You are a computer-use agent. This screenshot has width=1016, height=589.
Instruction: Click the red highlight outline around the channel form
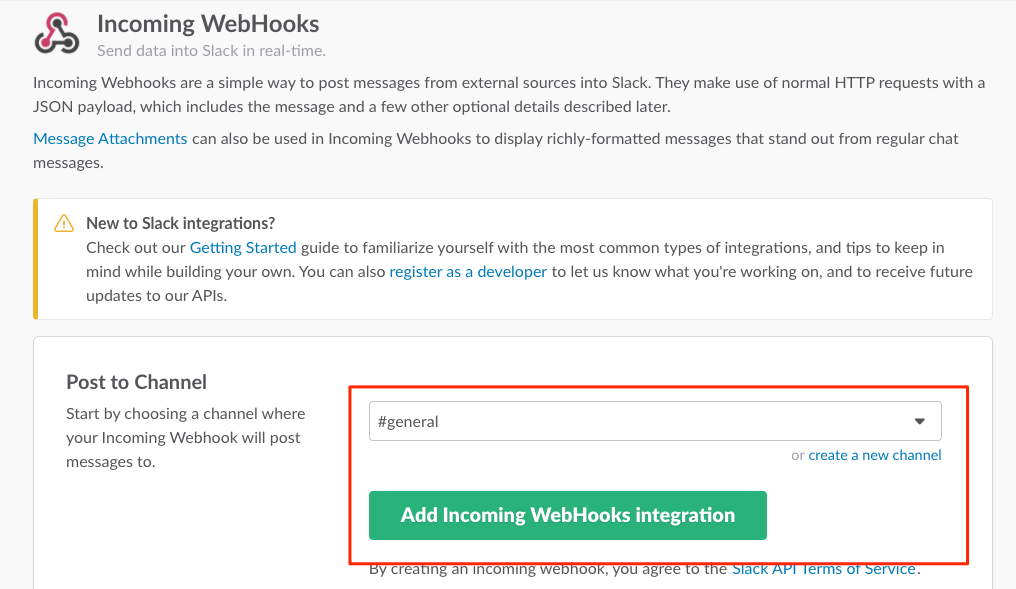pos(658,388)
